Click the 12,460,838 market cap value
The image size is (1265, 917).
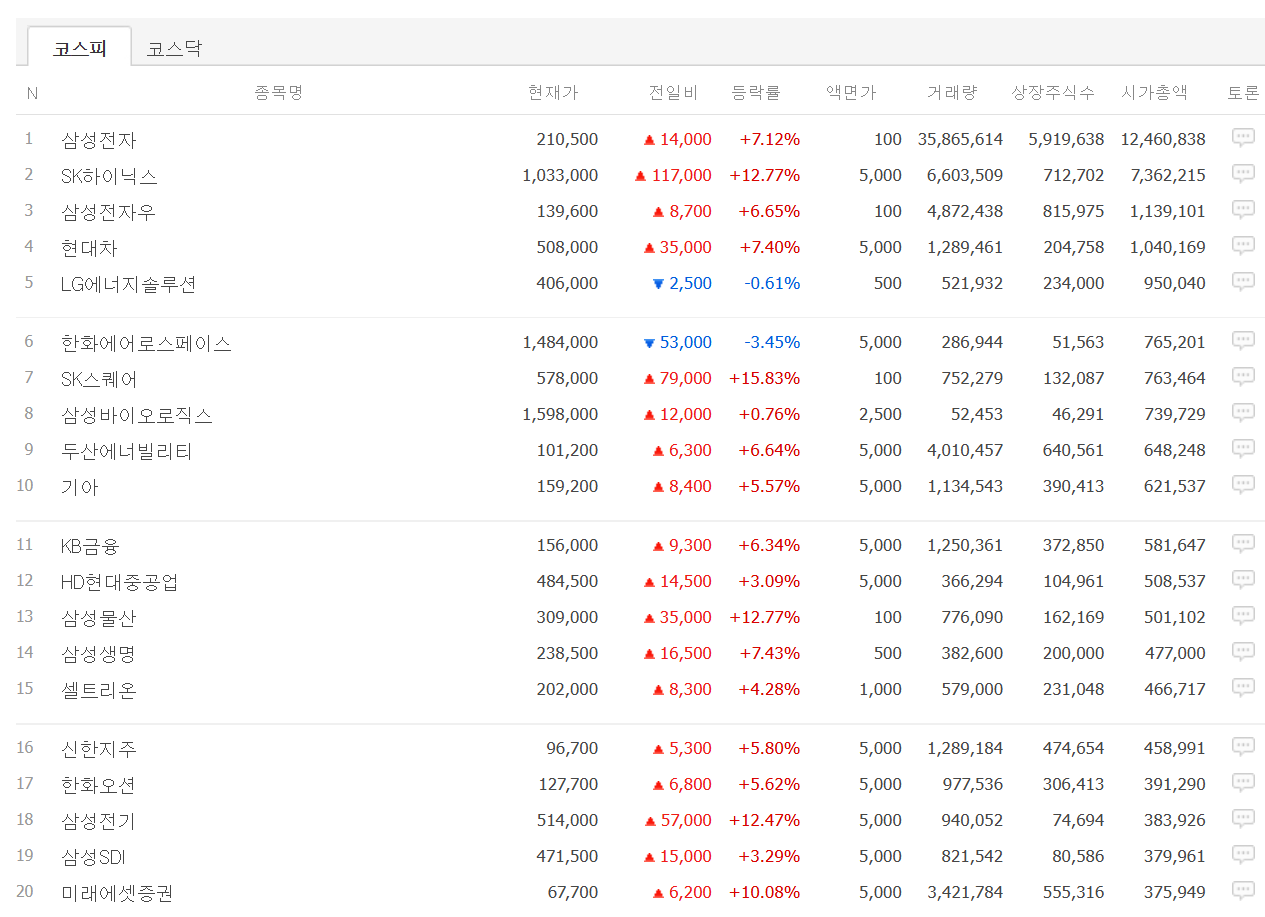coord(1163,139)
